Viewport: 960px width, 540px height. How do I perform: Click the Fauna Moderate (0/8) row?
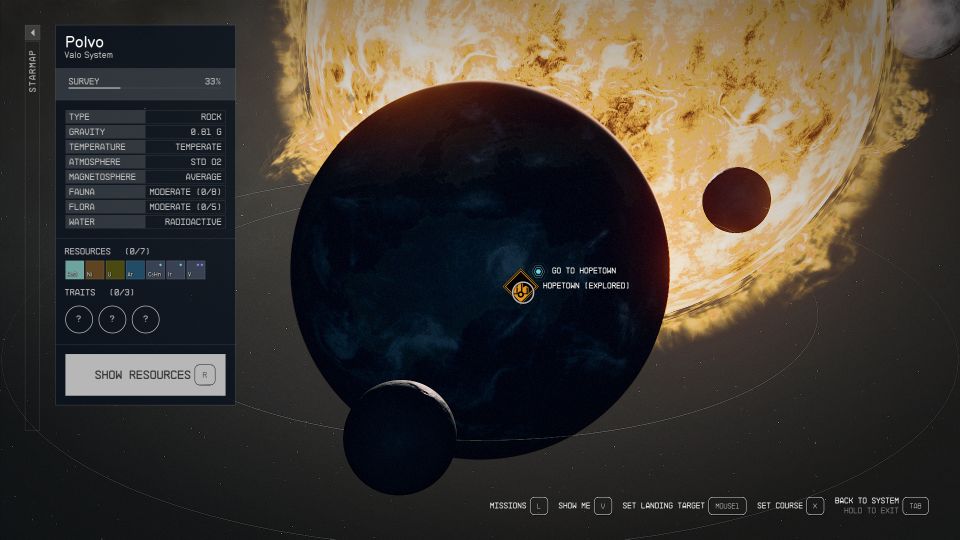[145, 192]
